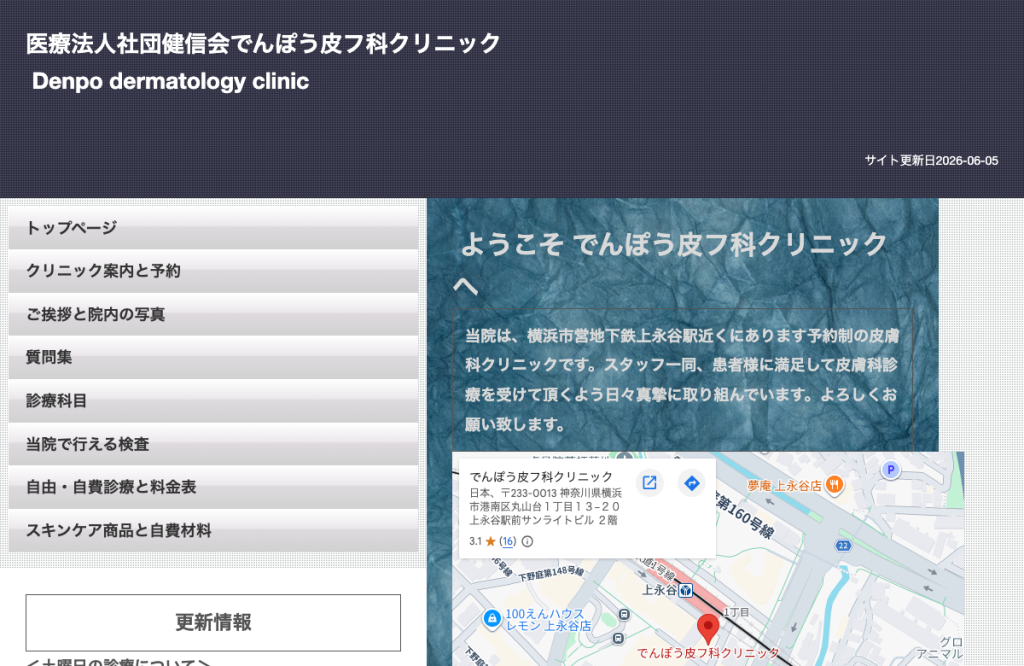Open the トップページ menu item
This screenshot has width=1024, height=666.
tap(213, 228)
